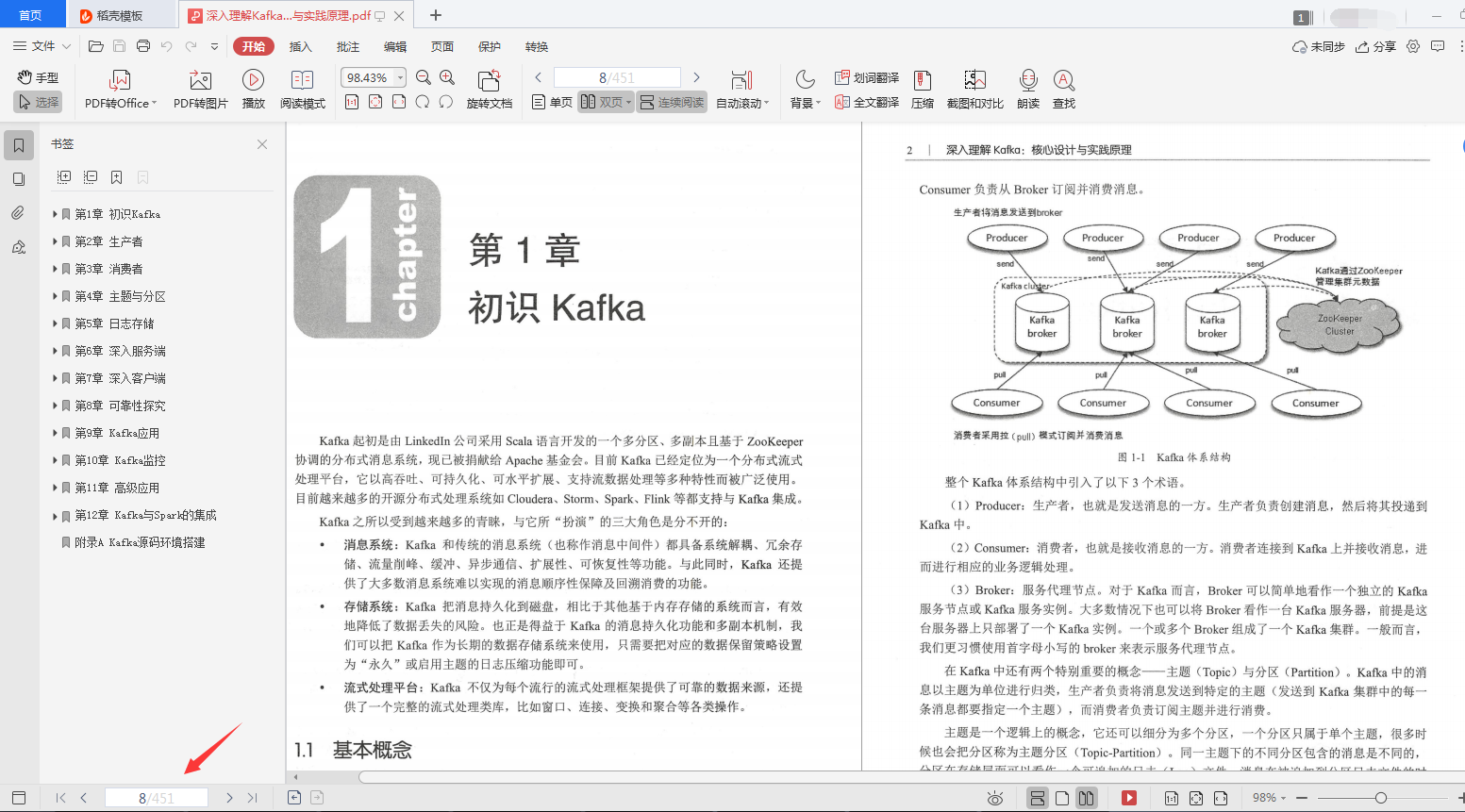The image size is (1465, 812).
Task: Switch to the 首页 home tab
Action: [x=31, y=15]
